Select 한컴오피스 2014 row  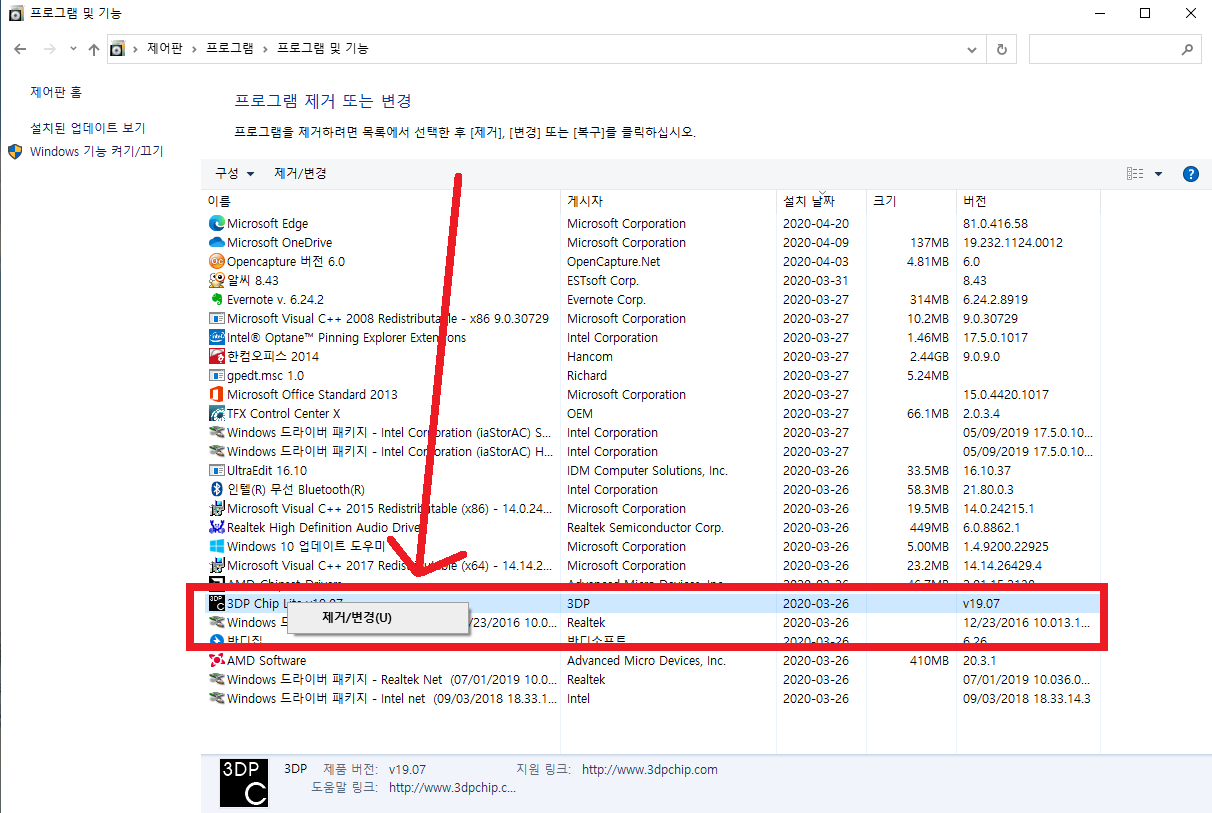click(652, 357)
